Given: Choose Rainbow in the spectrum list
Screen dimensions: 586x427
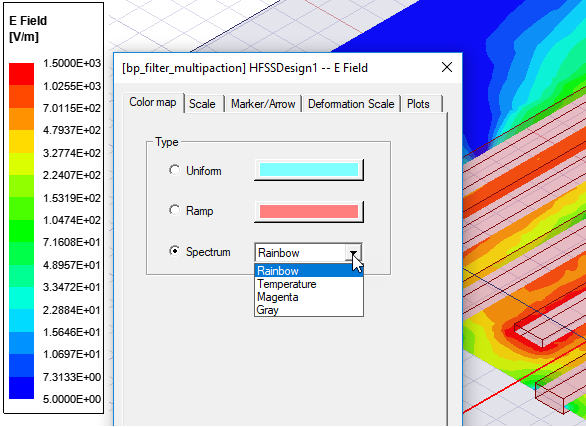Looking at the screenshot, I should 309,270.
